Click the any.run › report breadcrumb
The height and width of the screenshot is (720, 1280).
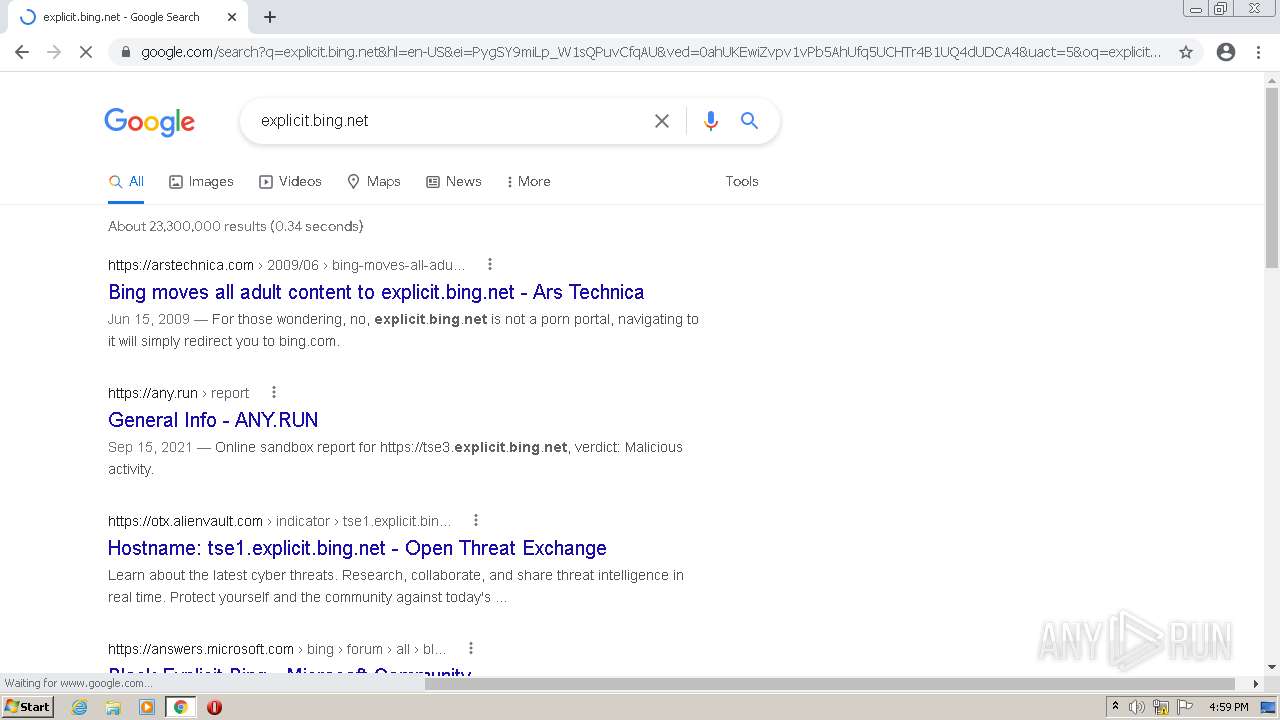coord(178,393)
